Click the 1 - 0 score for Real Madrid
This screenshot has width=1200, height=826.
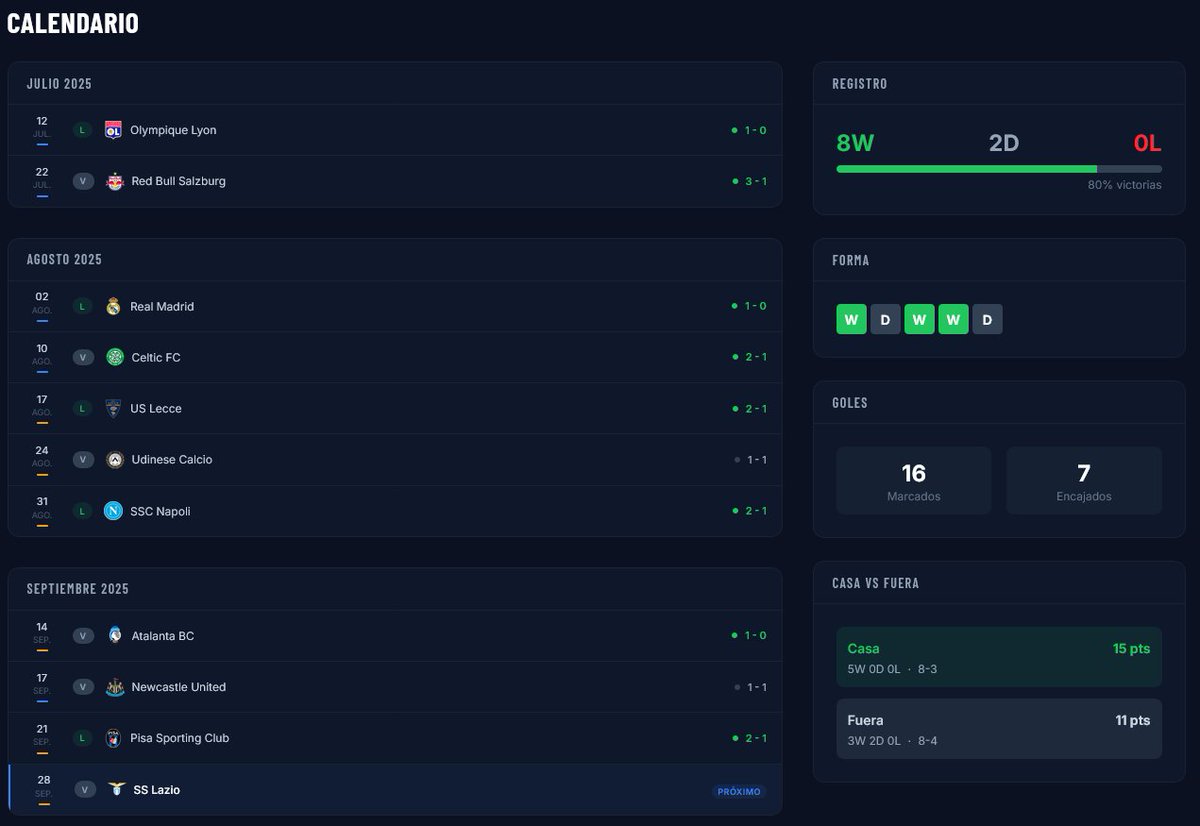[x=755, y=306]
